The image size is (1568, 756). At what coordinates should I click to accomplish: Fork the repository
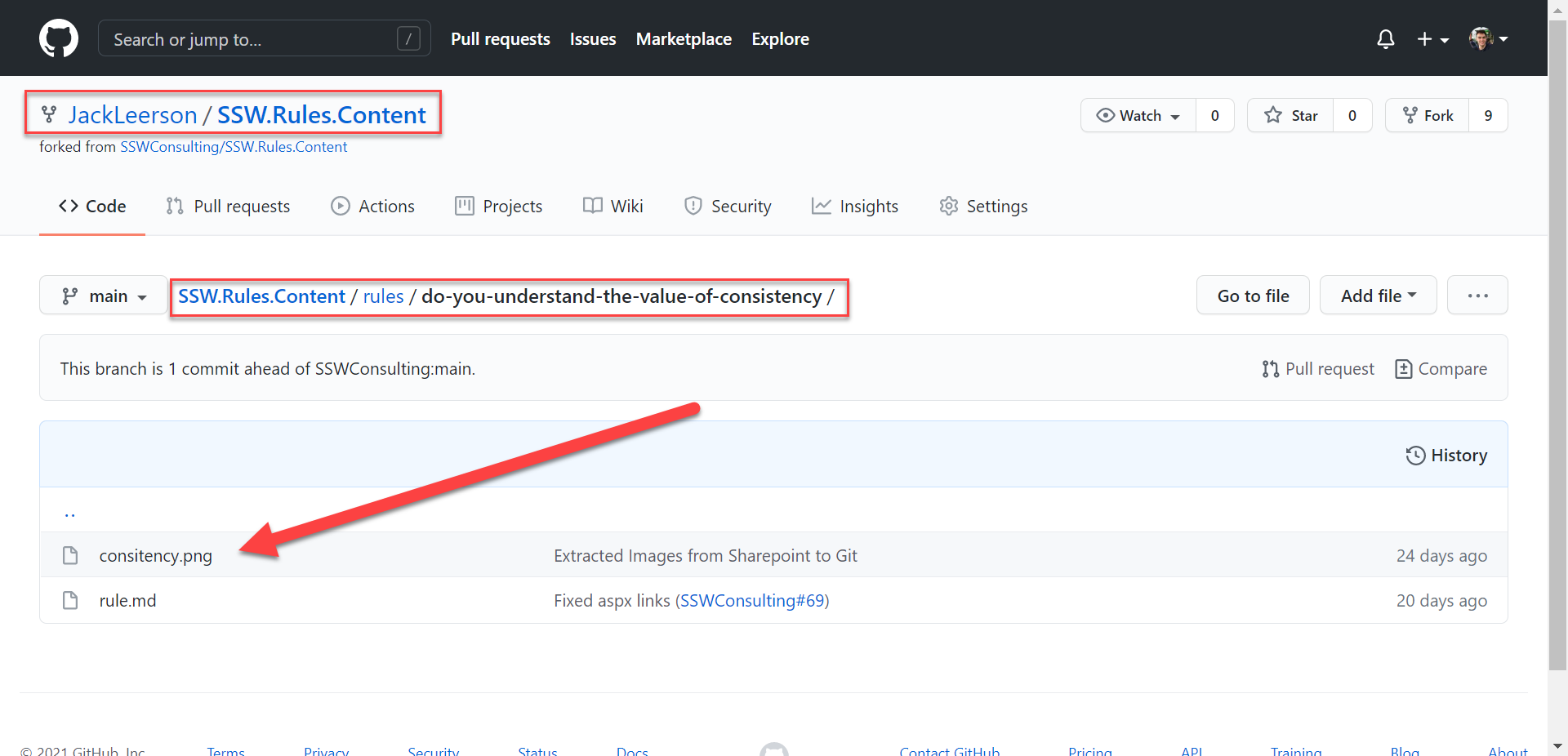pyautogui.click(x=1428, y=115)
